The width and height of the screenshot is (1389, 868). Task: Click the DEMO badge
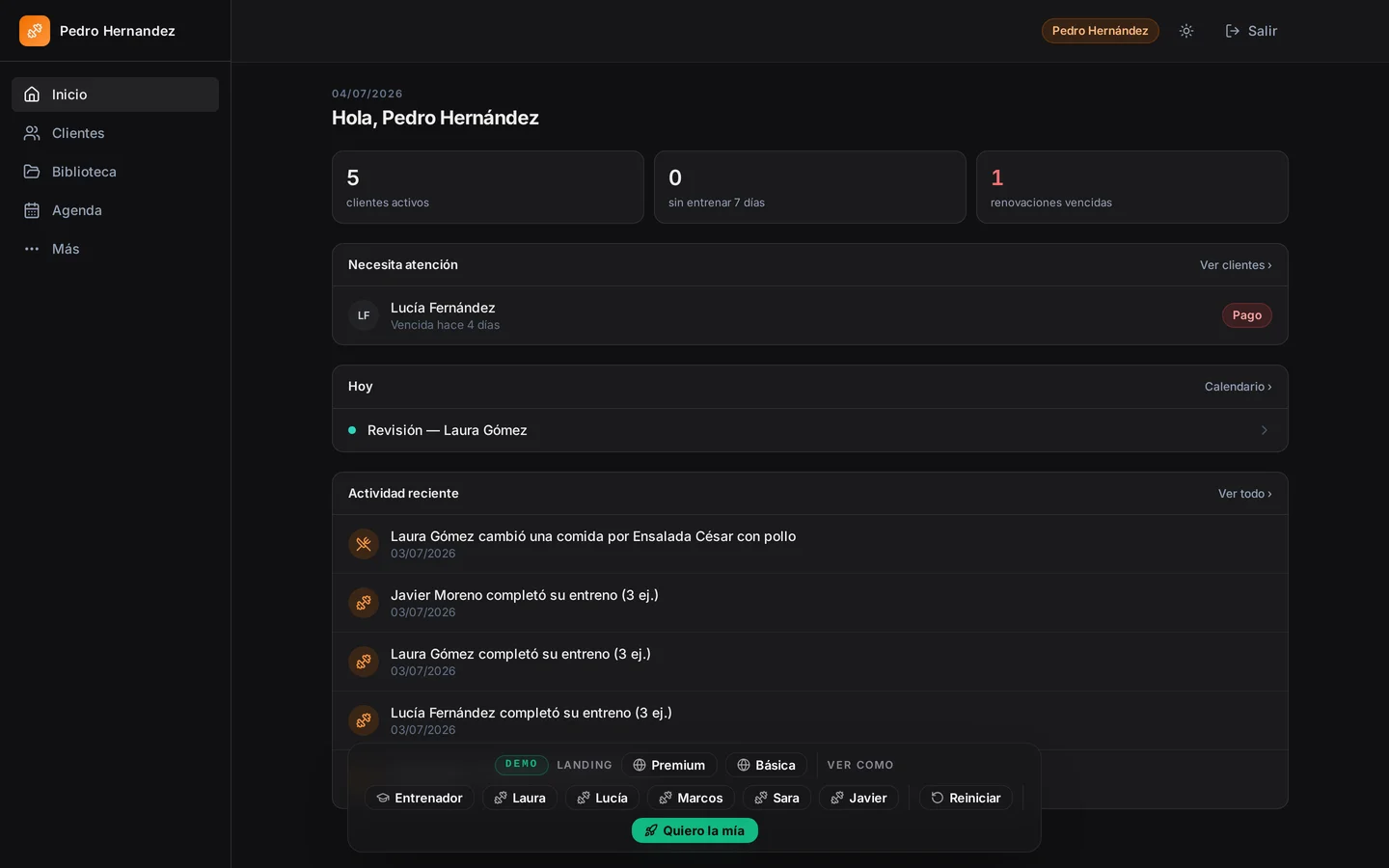(x=522, y=765)
